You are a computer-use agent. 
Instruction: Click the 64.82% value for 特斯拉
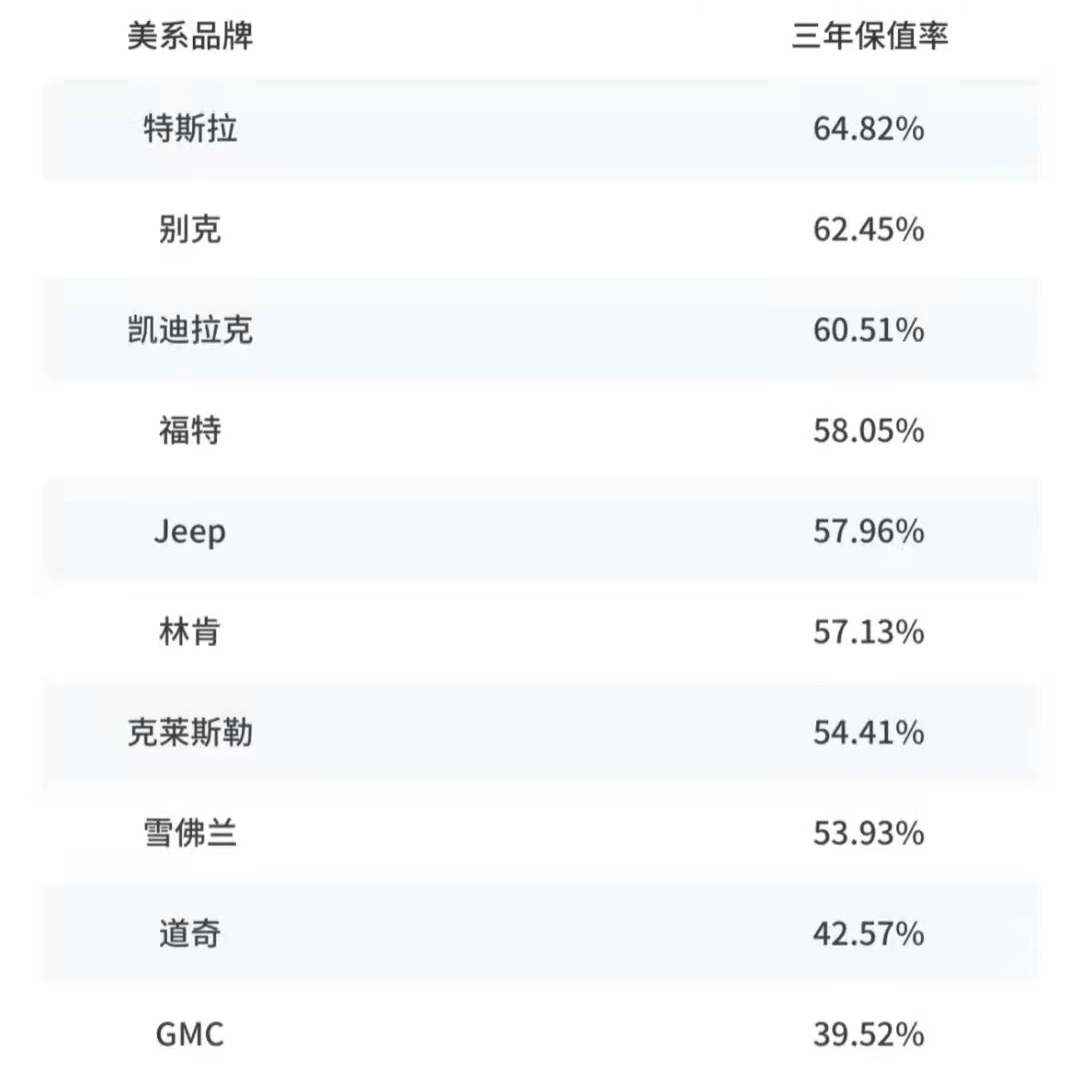(868, 129)
